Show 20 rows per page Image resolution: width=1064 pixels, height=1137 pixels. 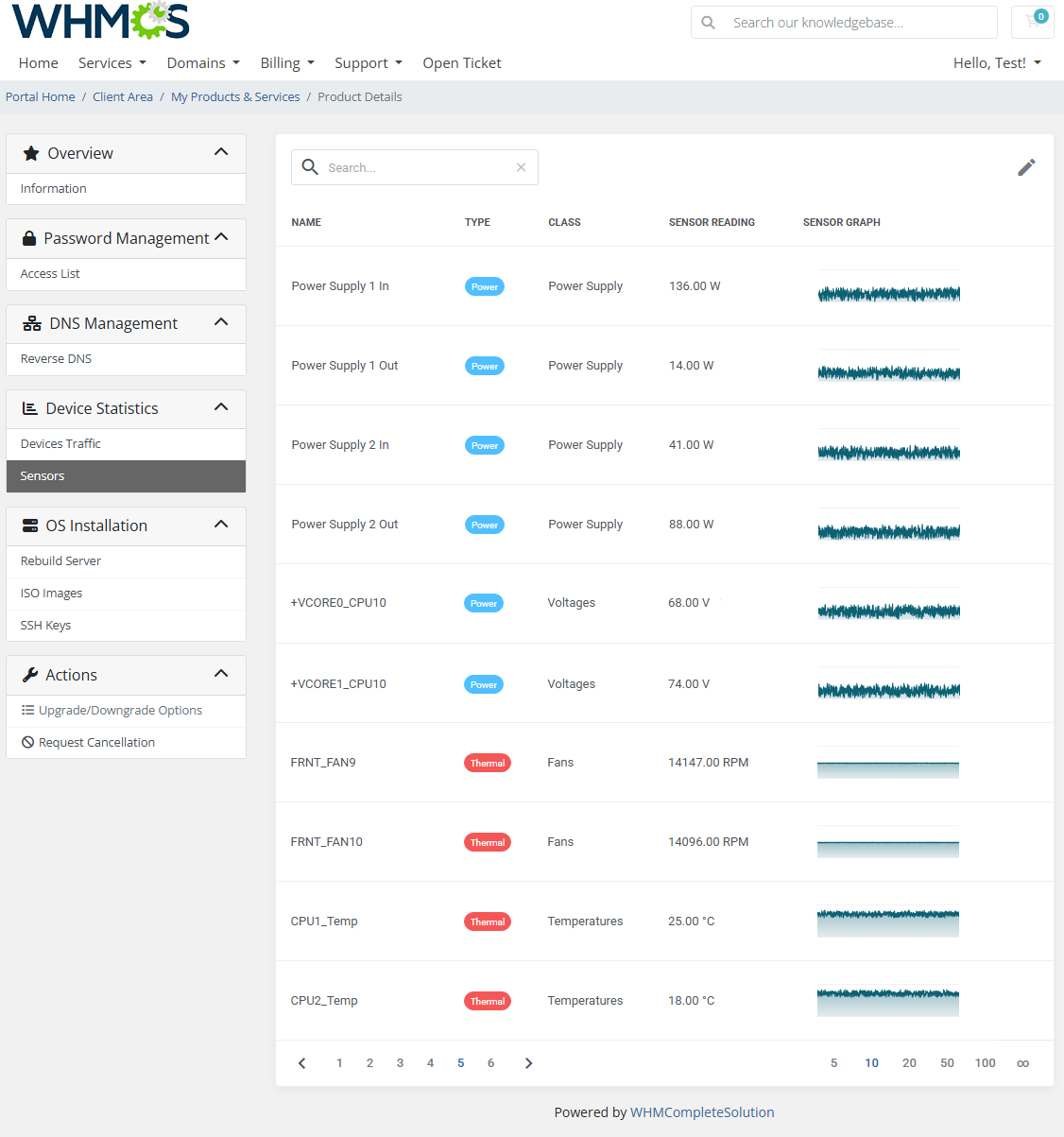909,1063
